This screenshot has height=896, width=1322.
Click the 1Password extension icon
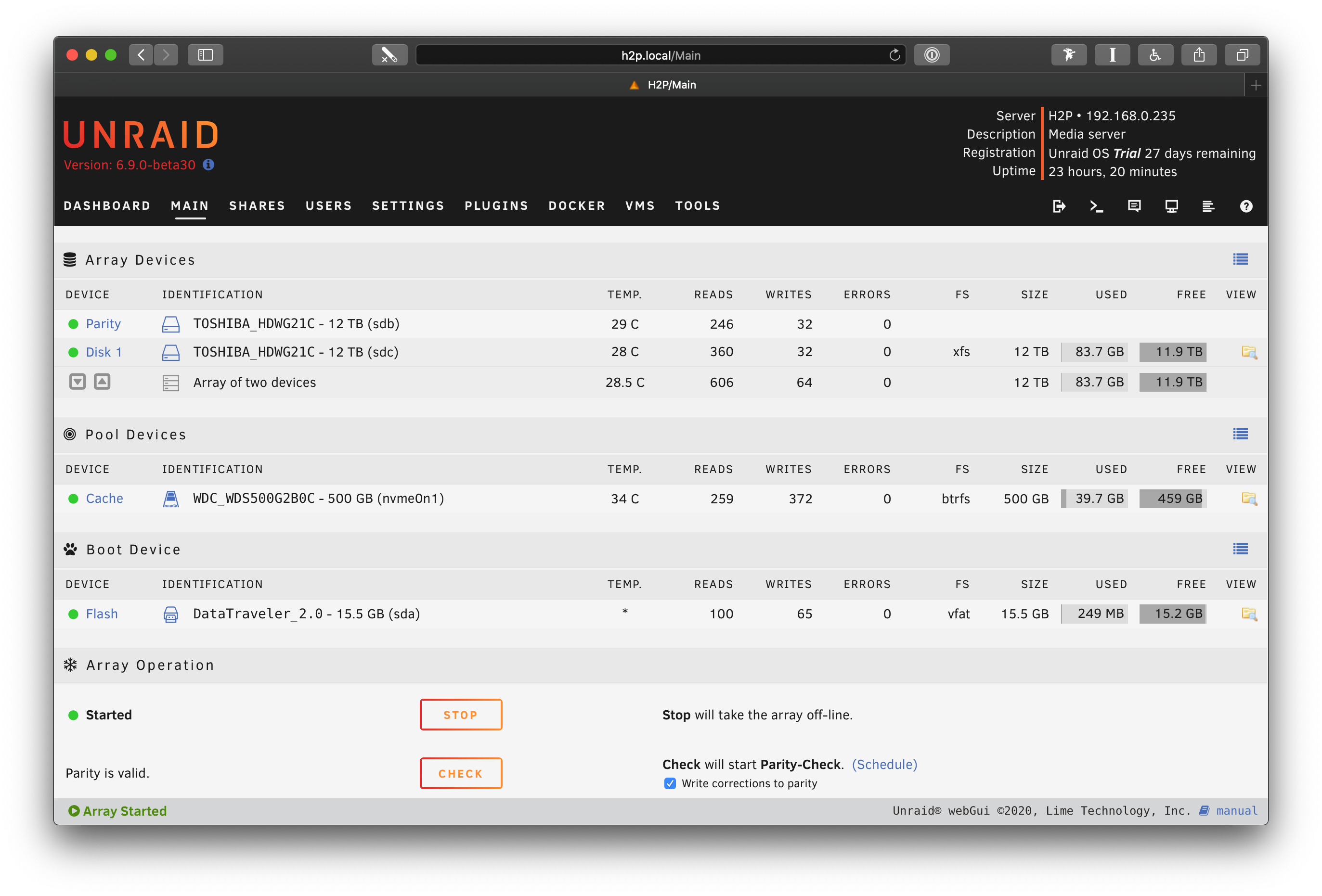click(x=931, y=54)
